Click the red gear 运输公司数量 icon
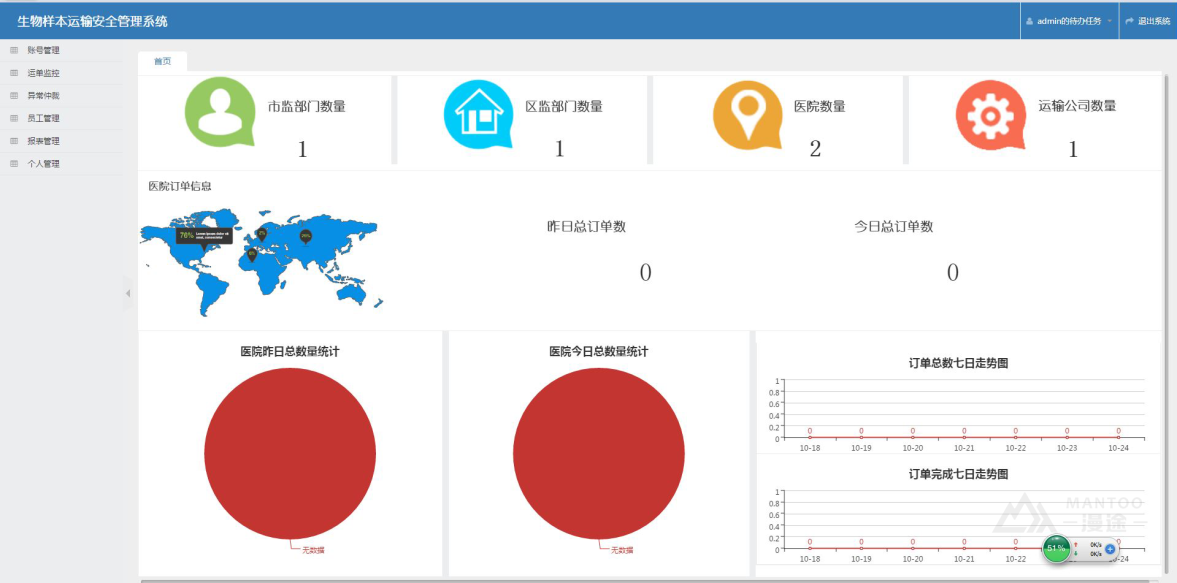1177x583 pixels. pyautogui.click(x=990, y=114)
